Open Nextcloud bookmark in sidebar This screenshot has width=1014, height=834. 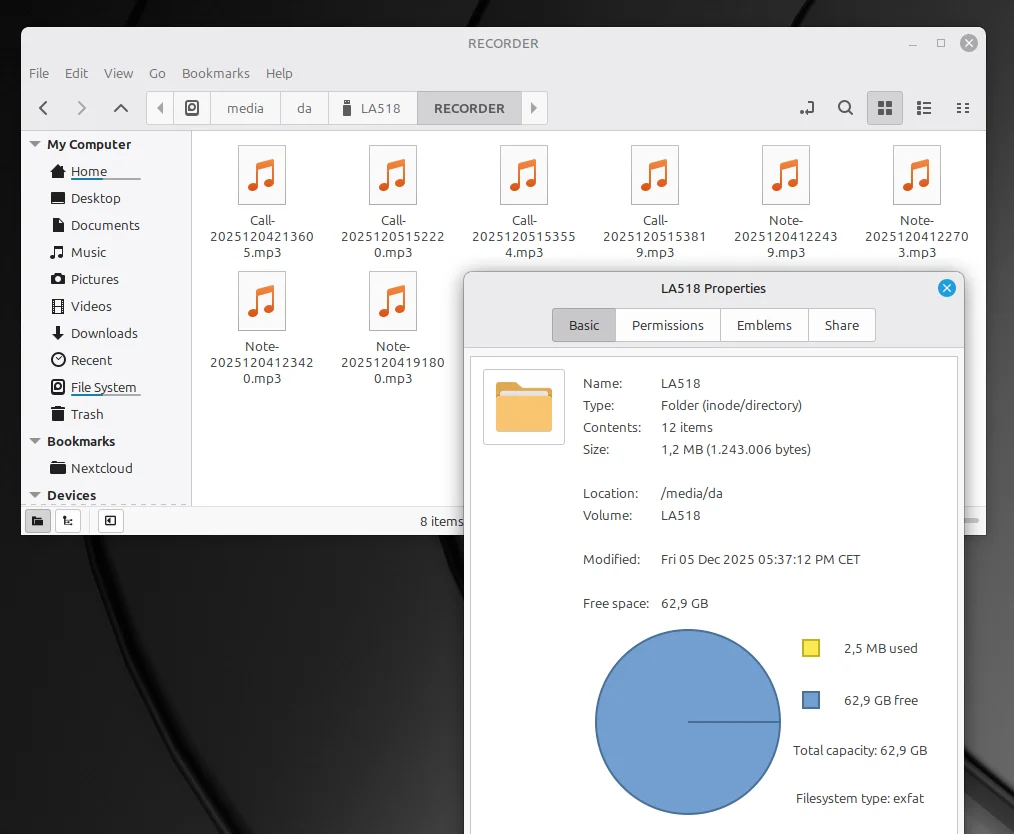point(101,468)
